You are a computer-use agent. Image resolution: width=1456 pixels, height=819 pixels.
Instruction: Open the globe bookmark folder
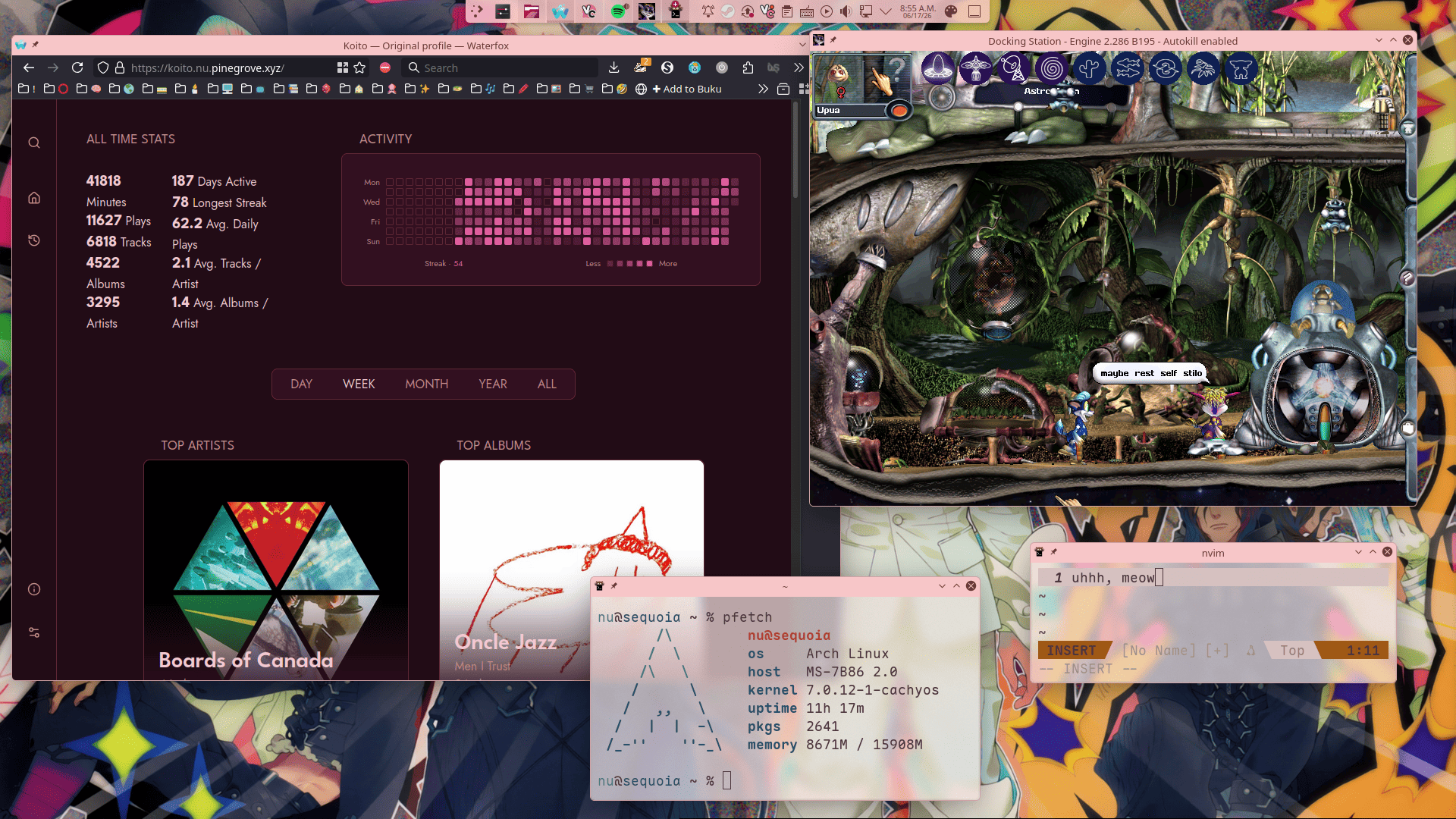tap(121, 89)
